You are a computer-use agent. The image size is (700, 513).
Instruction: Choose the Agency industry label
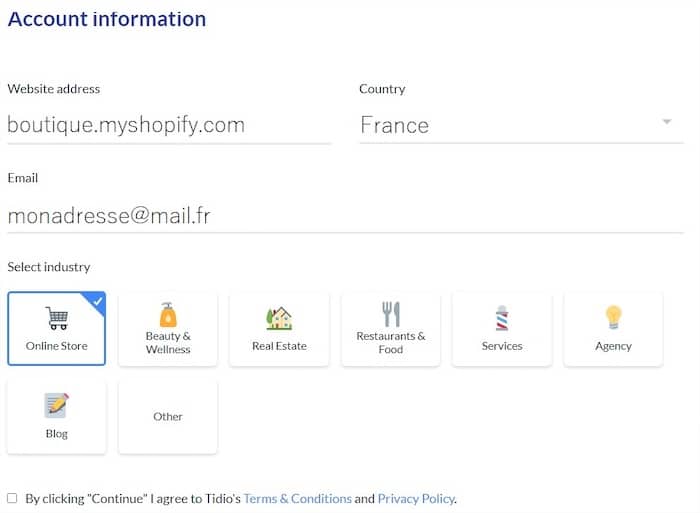(x=613, y=346)
